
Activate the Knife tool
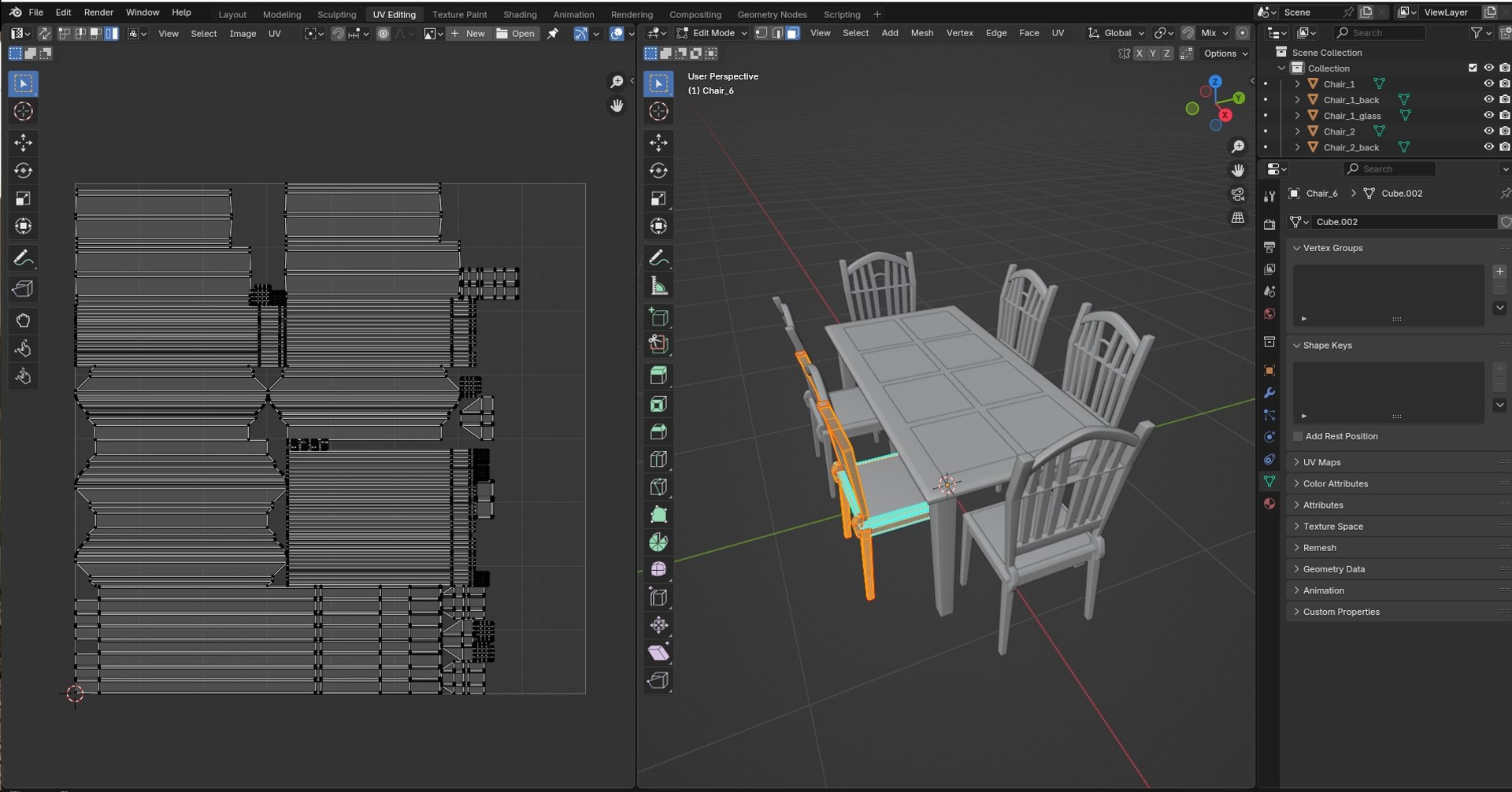658,487
